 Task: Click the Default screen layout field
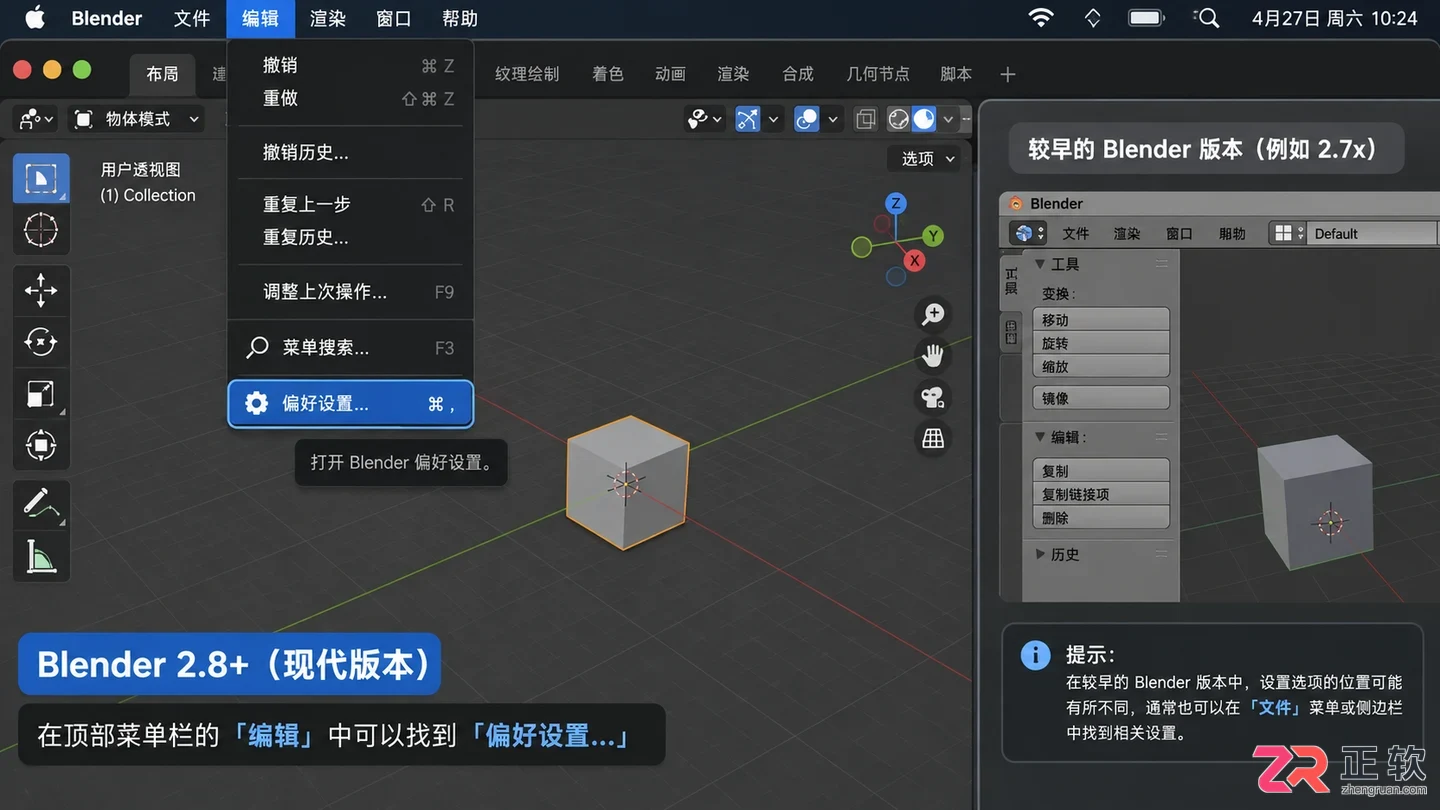tap(1372, 233)
